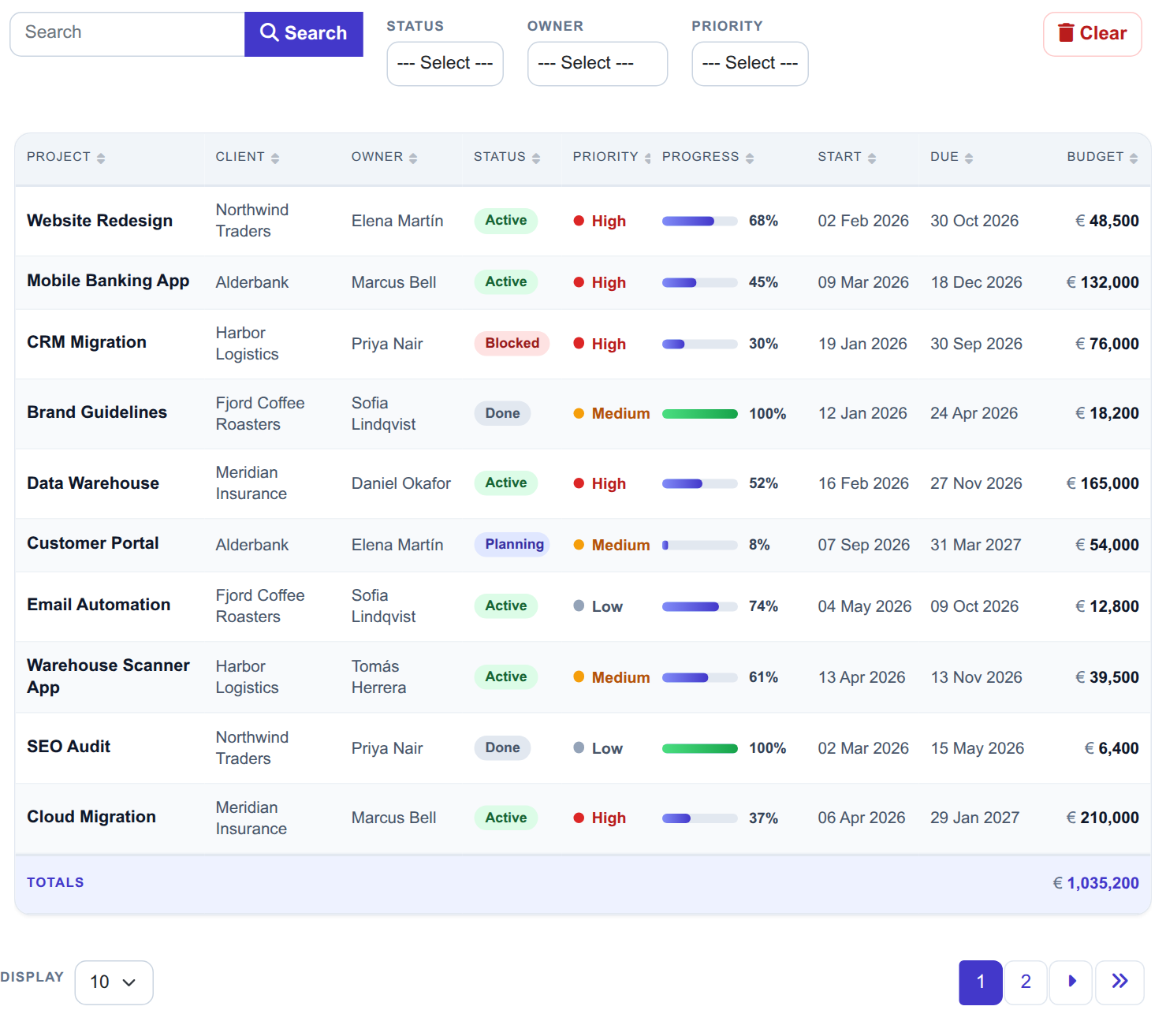The image size is (1166, 1036).
Task: Select the SEO Audit project name
Action: [x=69, y=747]
